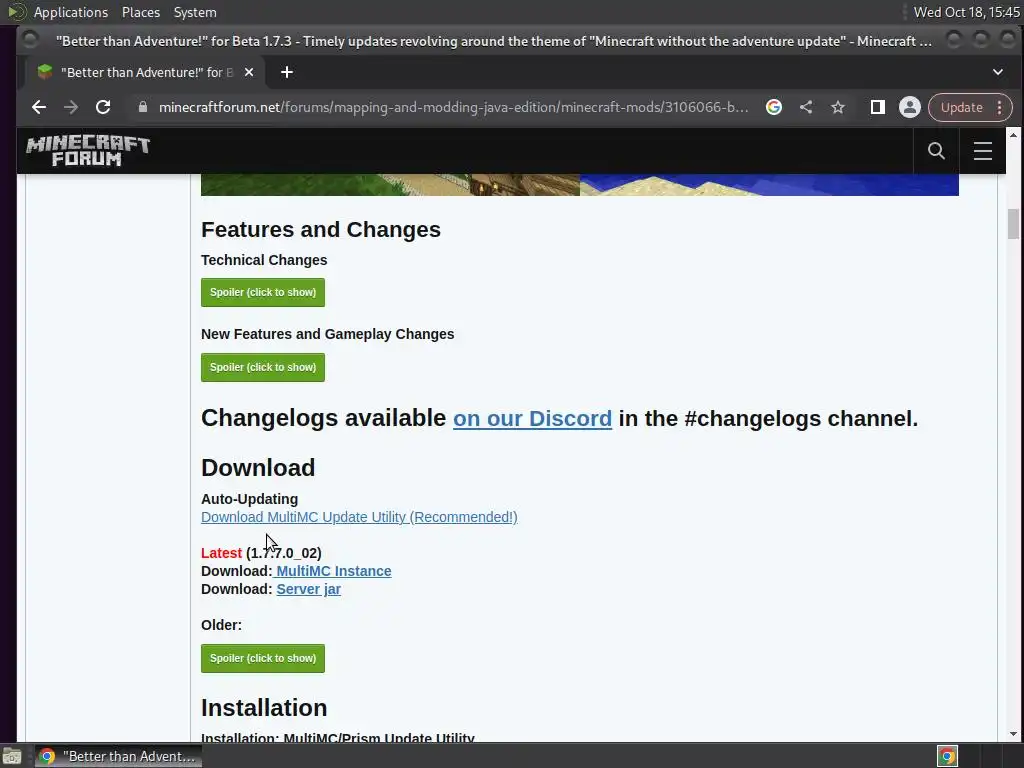Click the padlock site info icon
Viewport: 1024px width, 768px height.
click(143, 107)
